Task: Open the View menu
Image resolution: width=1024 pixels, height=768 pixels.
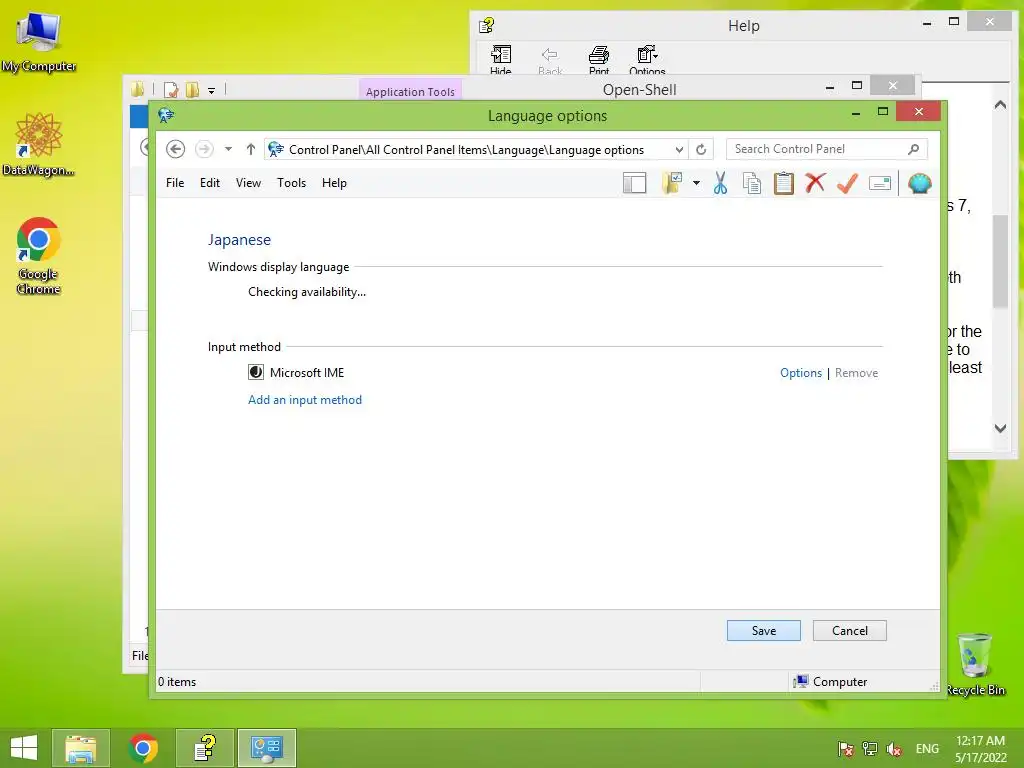Action: click(x=248, y=183)
